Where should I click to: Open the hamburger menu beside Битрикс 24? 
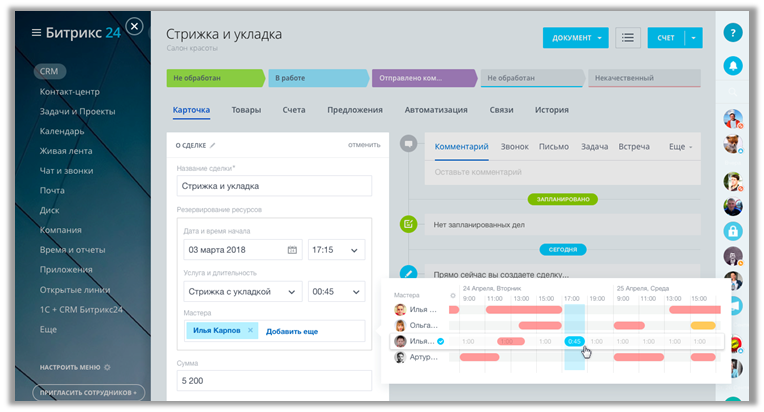tap(37, 32)
